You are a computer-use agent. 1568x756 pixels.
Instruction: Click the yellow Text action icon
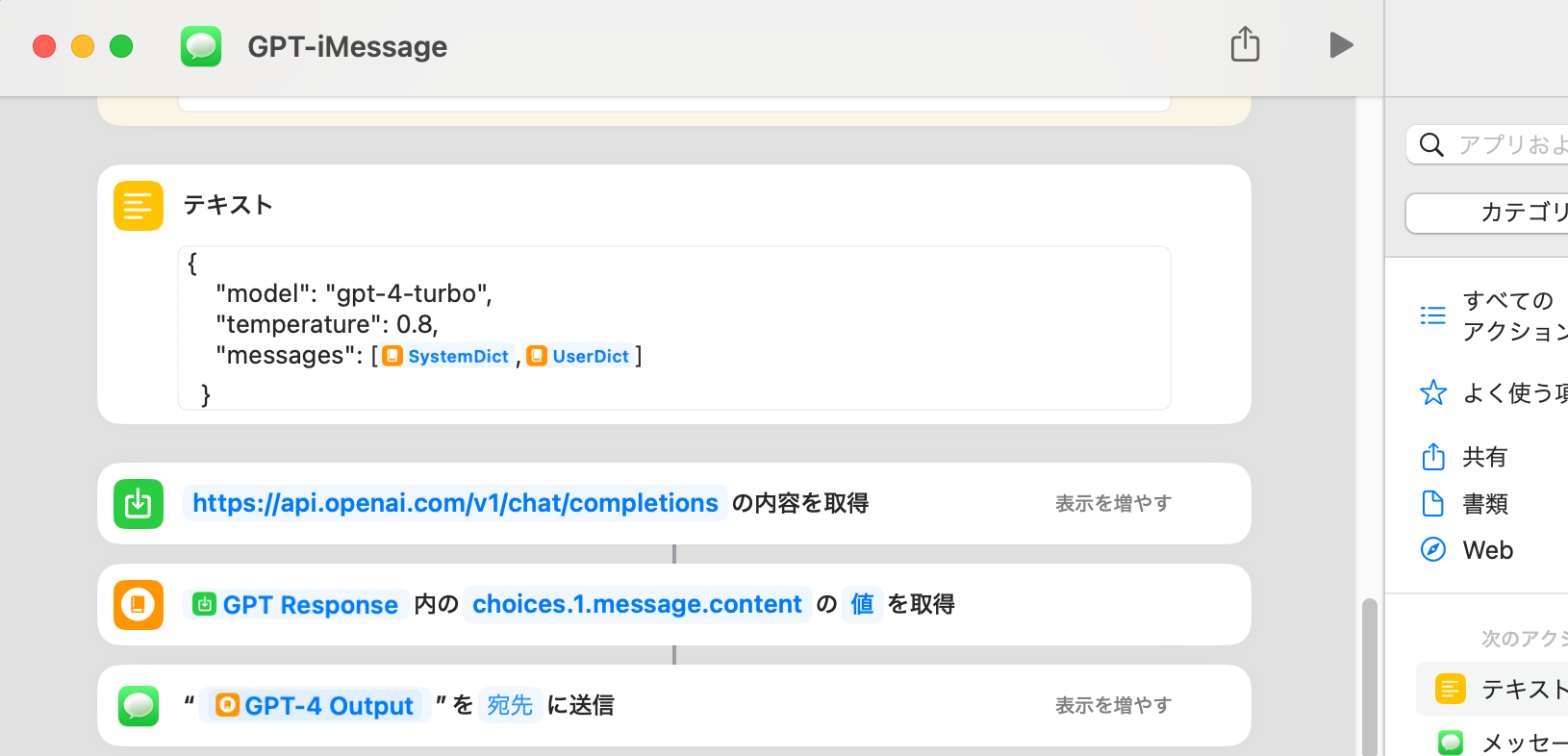point(139,206)
